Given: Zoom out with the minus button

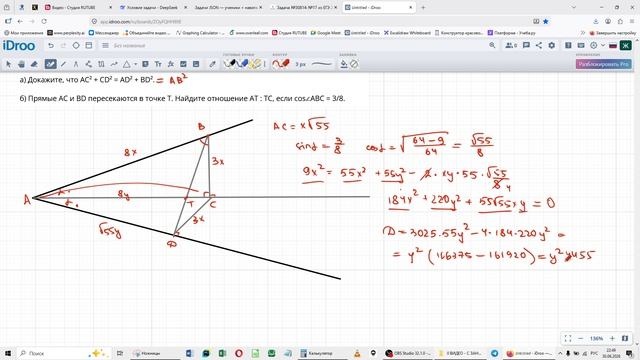Looking at the screenshot, I should pos(581,338).
